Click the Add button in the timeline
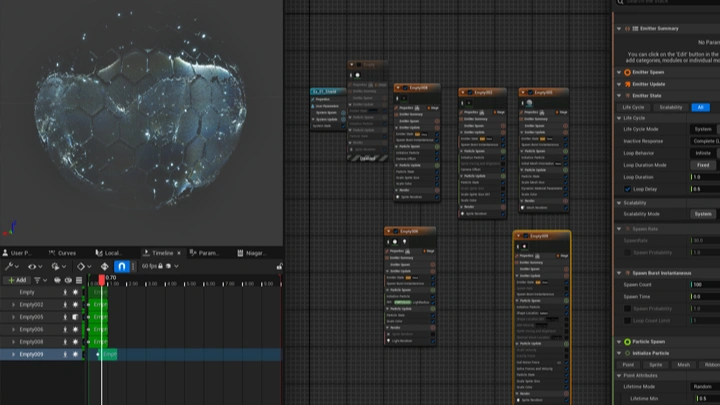Screen dimensions: 720x405 click(16, 281)
